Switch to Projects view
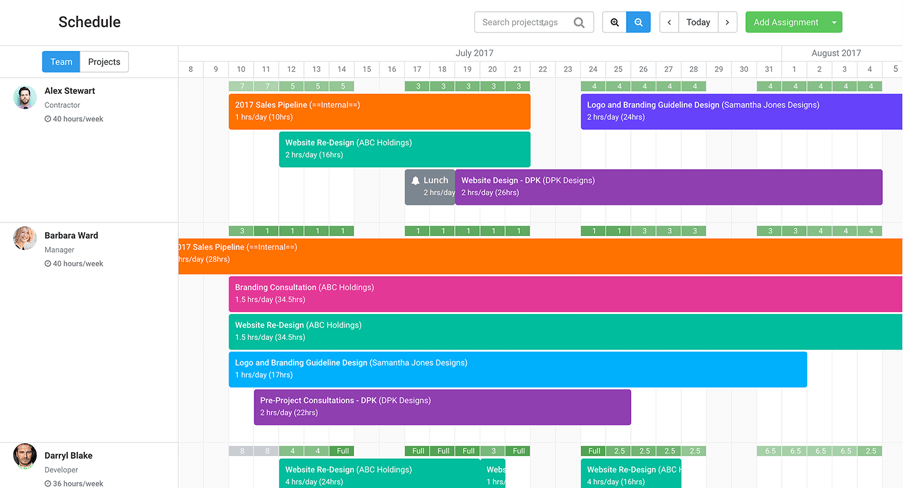This screenshot has width=903, height=488. tap(104, 62)
